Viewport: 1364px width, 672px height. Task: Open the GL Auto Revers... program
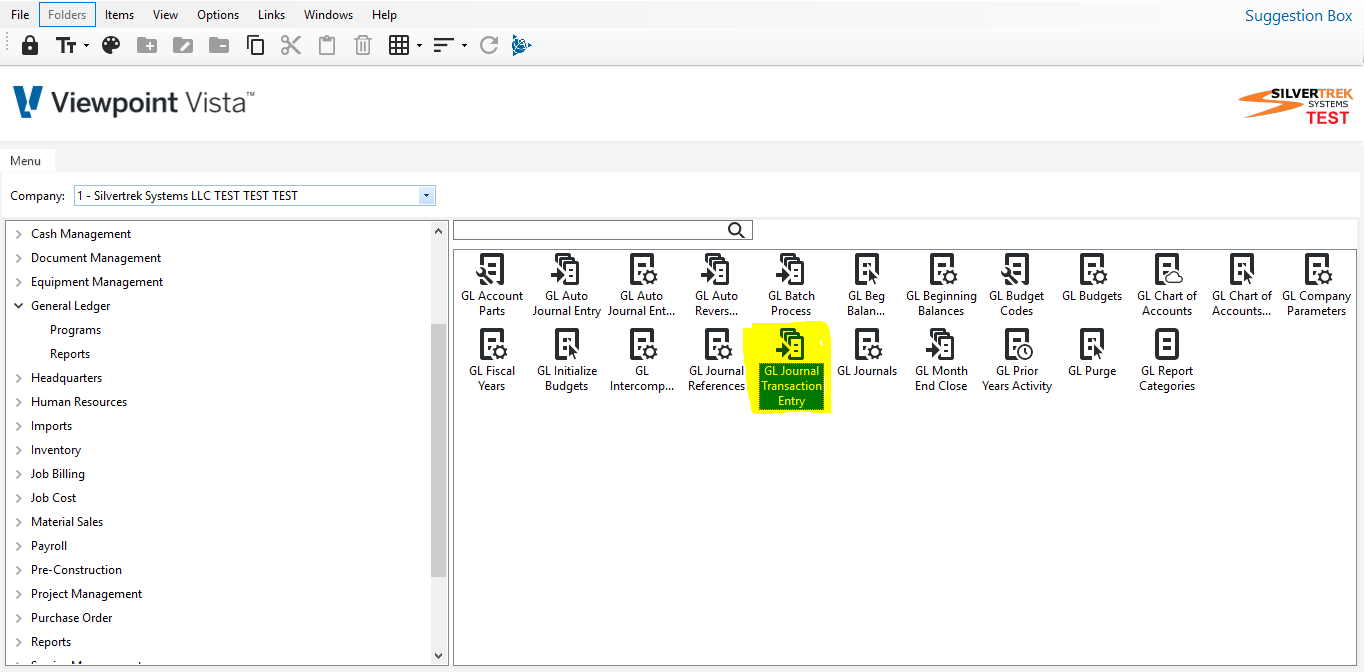tap(717, 285)
